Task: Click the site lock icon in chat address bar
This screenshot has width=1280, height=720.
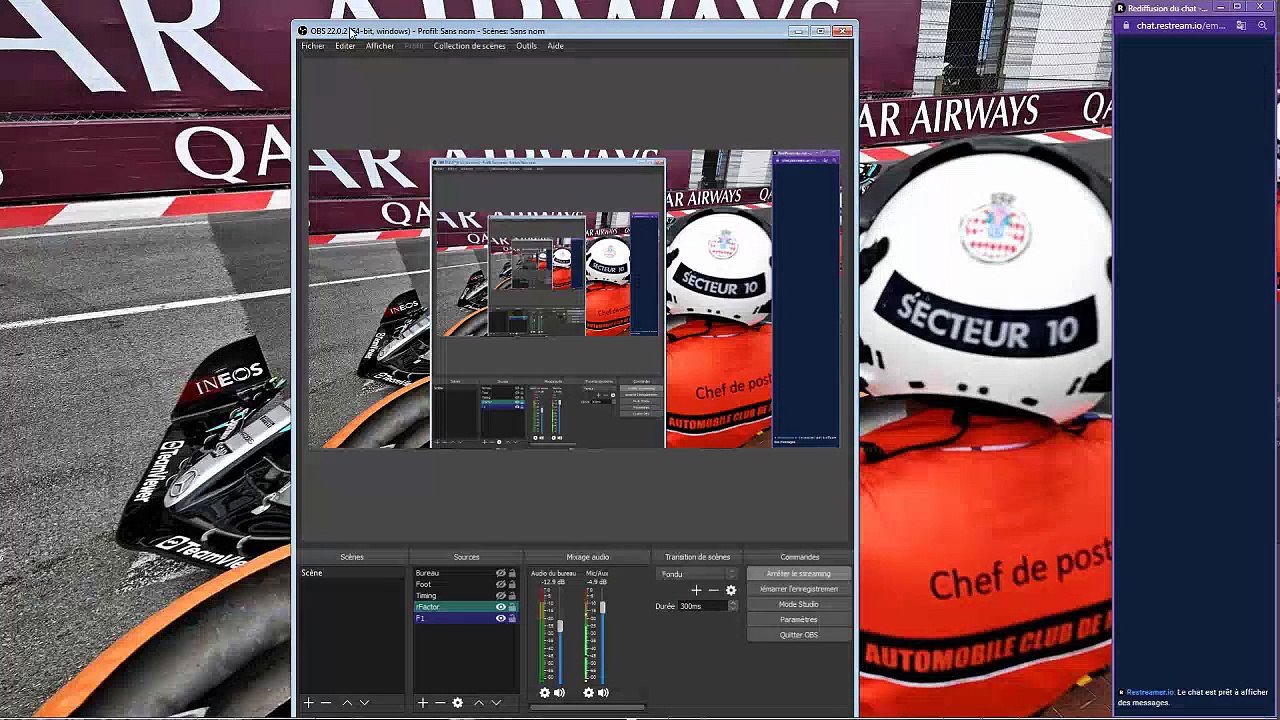Action: [x=1126, y=25]
